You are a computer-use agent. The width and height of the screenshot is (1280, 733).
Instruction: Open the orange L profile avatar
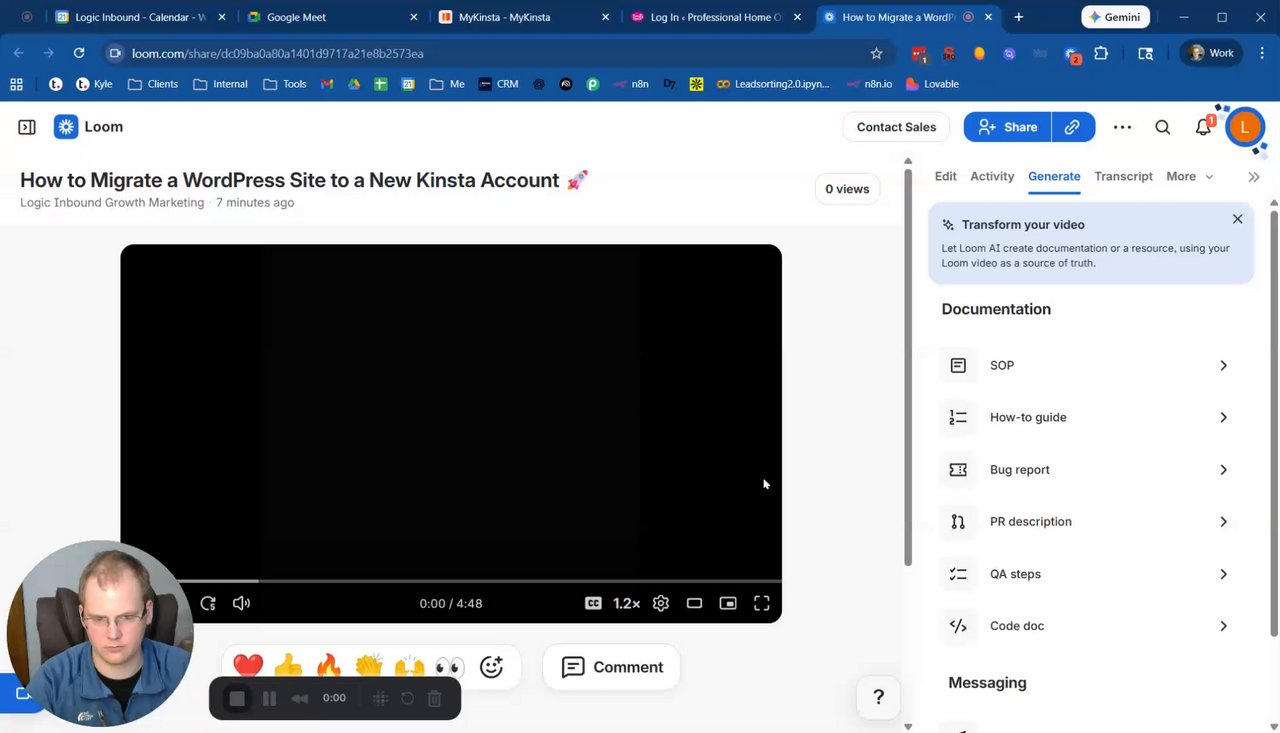tap(1244, 127)
